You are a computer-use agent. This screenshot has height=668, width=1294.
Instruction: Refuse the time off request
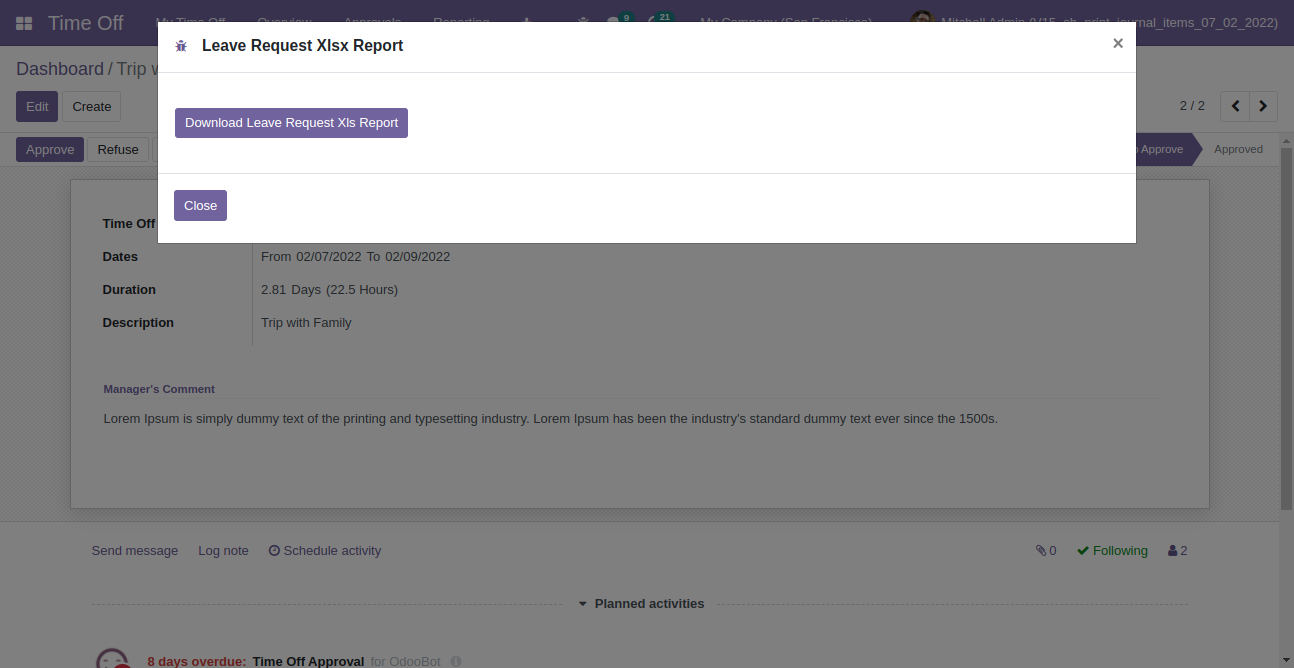coord(118,150)
